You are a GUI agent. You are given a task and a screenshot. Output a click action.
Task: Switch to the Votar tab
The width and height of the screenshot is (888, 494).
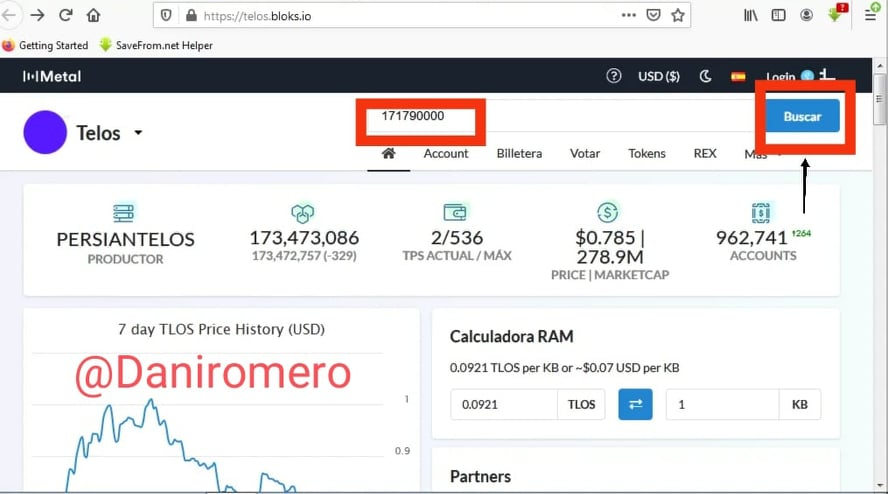click(584, 154)
